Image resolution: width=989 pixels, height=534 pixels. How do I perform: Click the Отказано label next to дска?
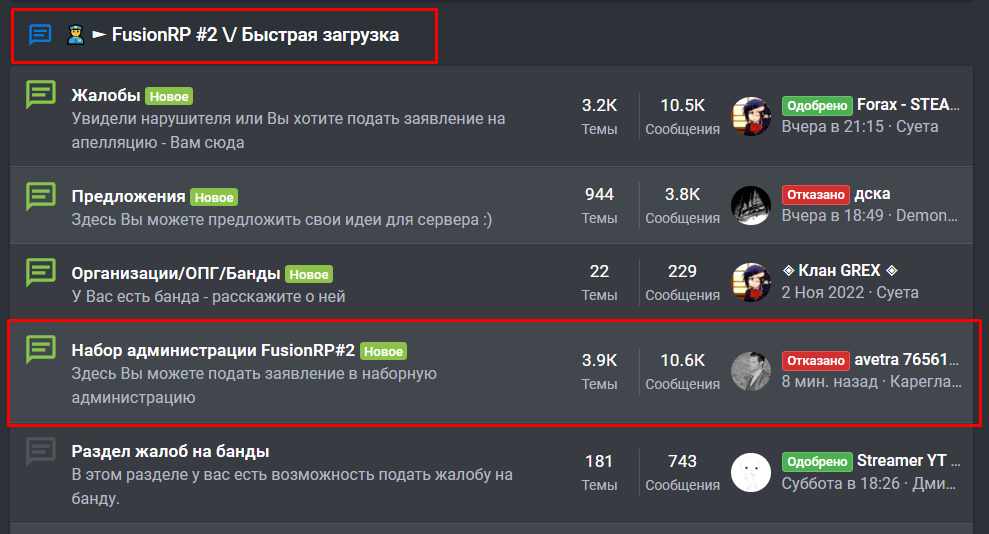(816, 195)
